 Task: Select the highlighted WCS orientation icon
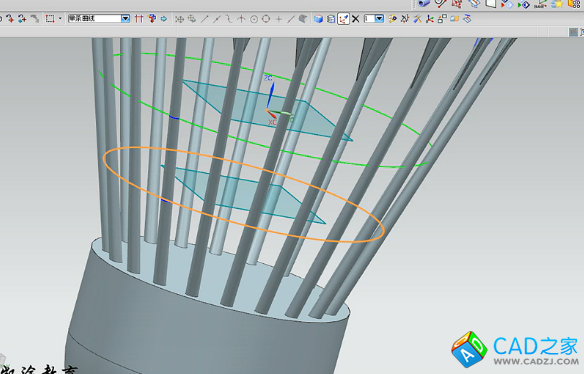[x=343, y=19]
